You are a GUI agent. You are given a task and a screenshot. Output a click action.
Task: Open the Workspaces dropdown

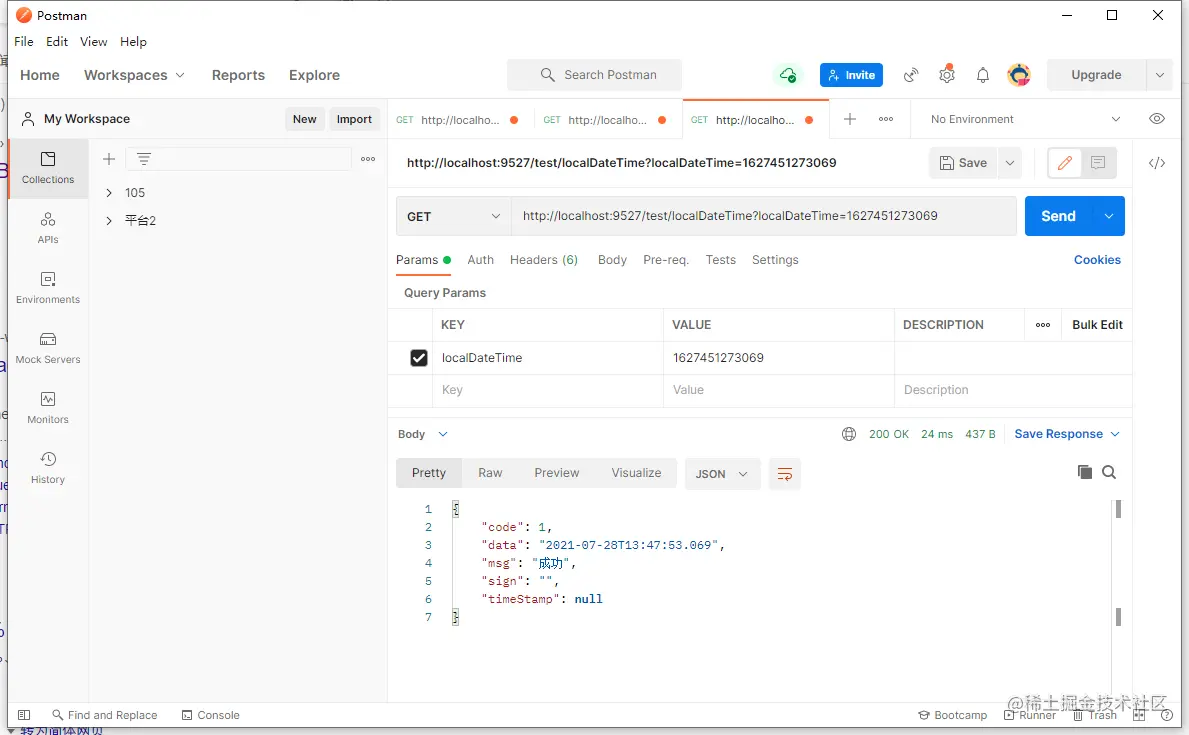tap(134, 75)
